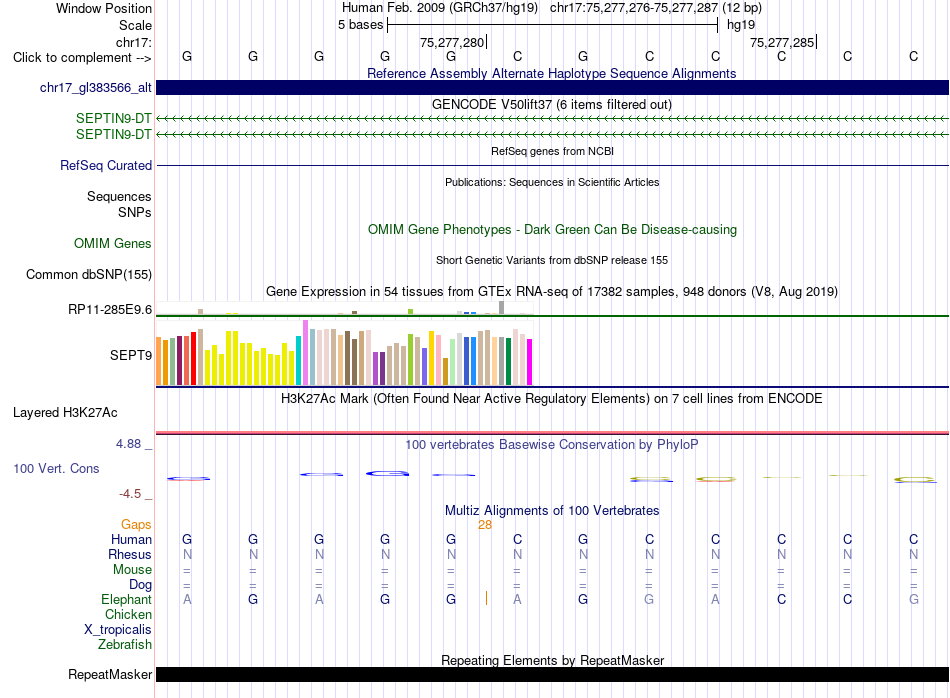Open Reference Assembly Alternate Haplotype Sequence Alignments title
This screenshot has width=950, height=698.
[552, 73]
